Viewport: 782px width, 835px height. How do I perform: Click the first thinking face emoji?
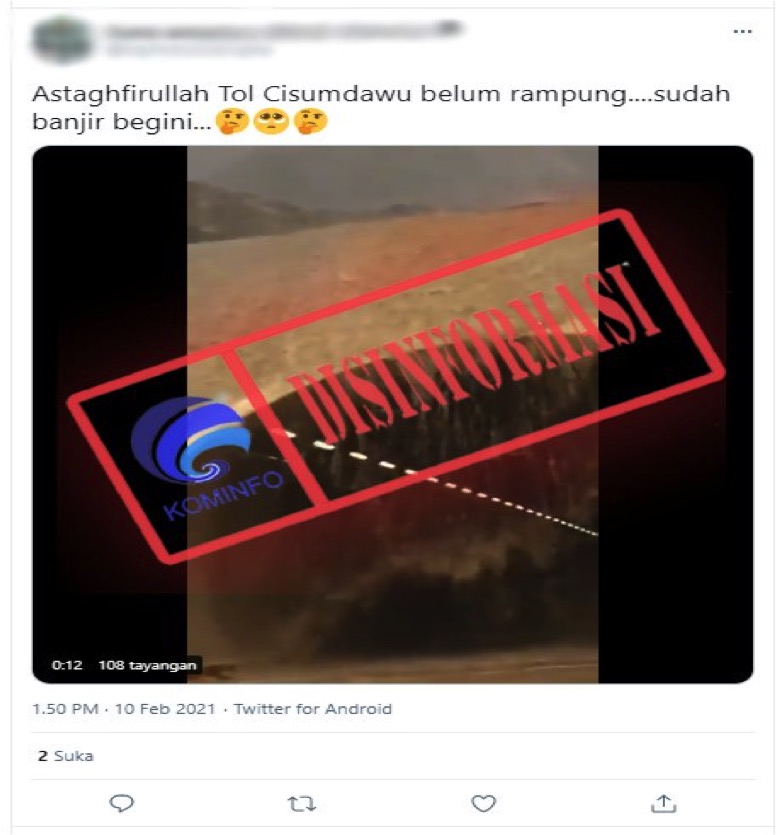pyautogui.click(x=232, y=122)
